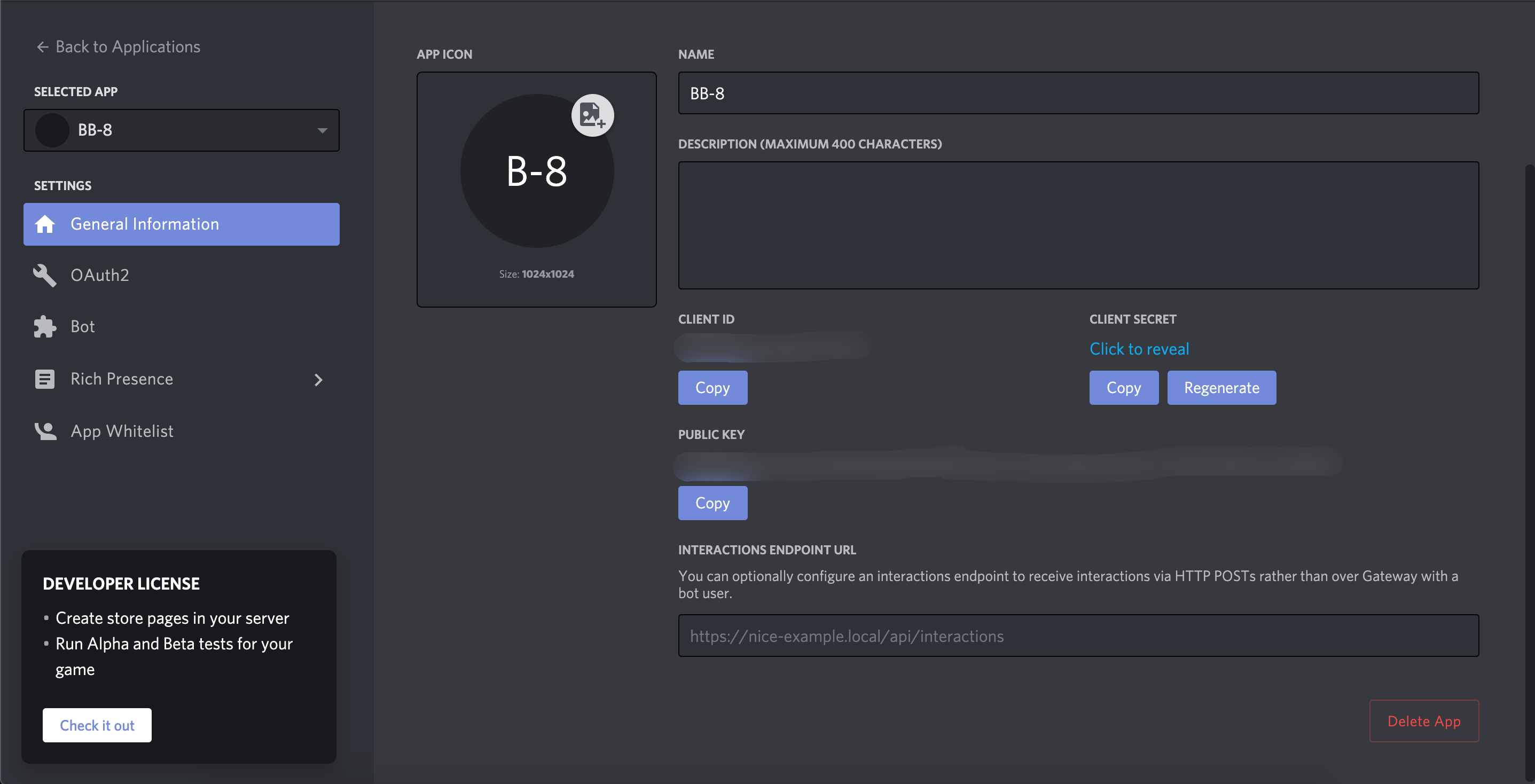Click the SETTINGS sidebar heading
Viewport: 1535px width, 784px height.
click(62, 185)
